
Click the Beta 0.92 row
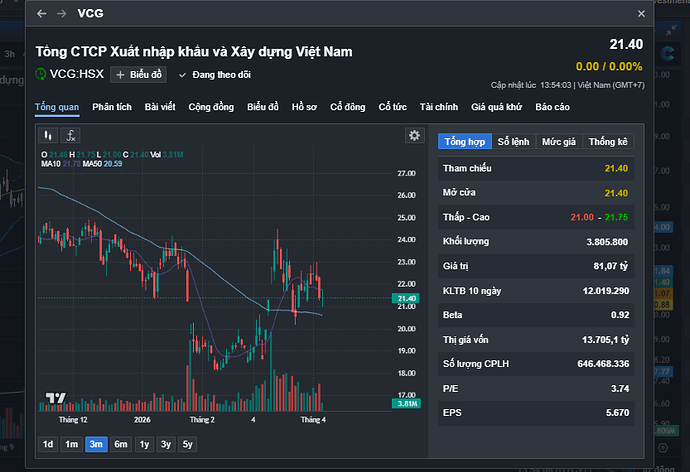[x=536, y=315]
